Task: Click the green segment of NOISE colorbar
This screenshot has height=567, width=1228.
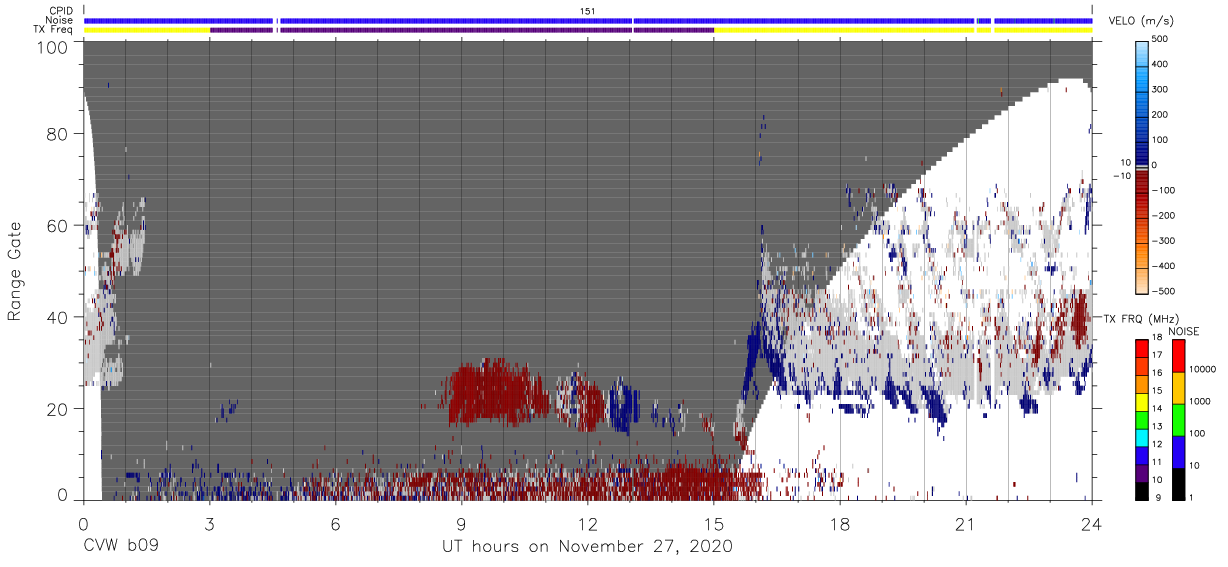Action: point(1178,419)
